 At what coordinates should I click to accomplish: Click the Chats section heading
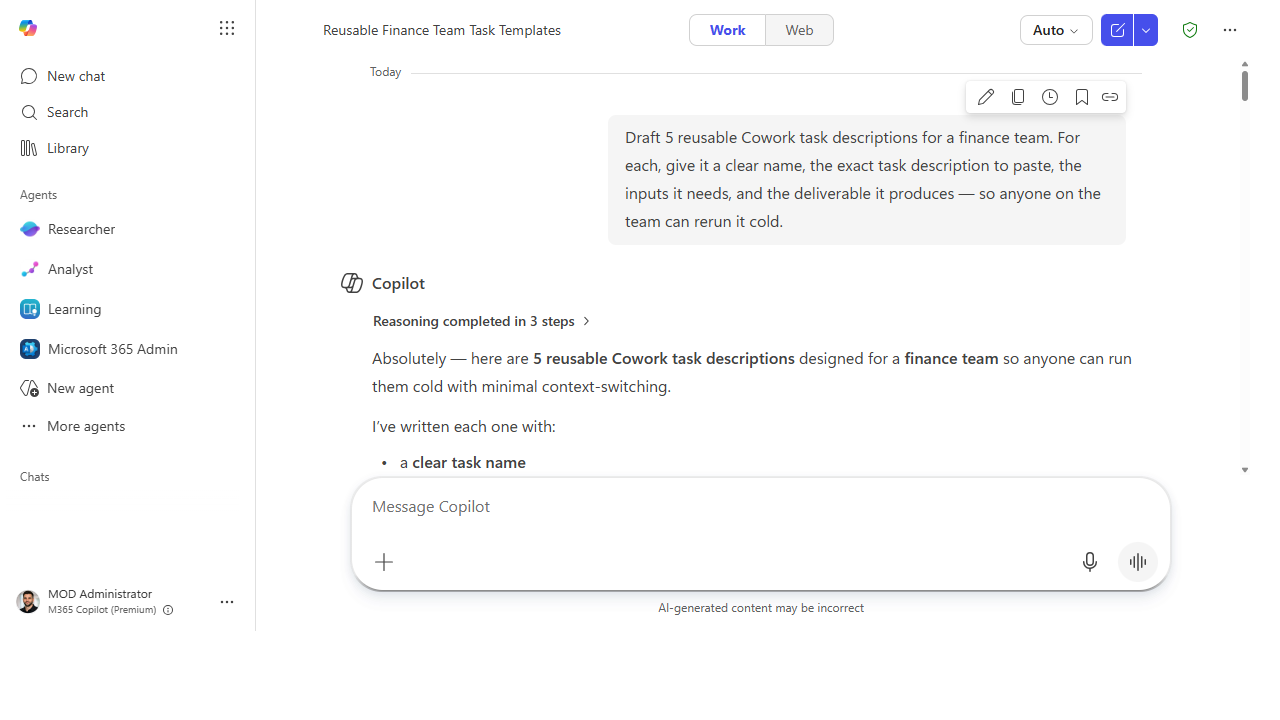coord(35,477)
